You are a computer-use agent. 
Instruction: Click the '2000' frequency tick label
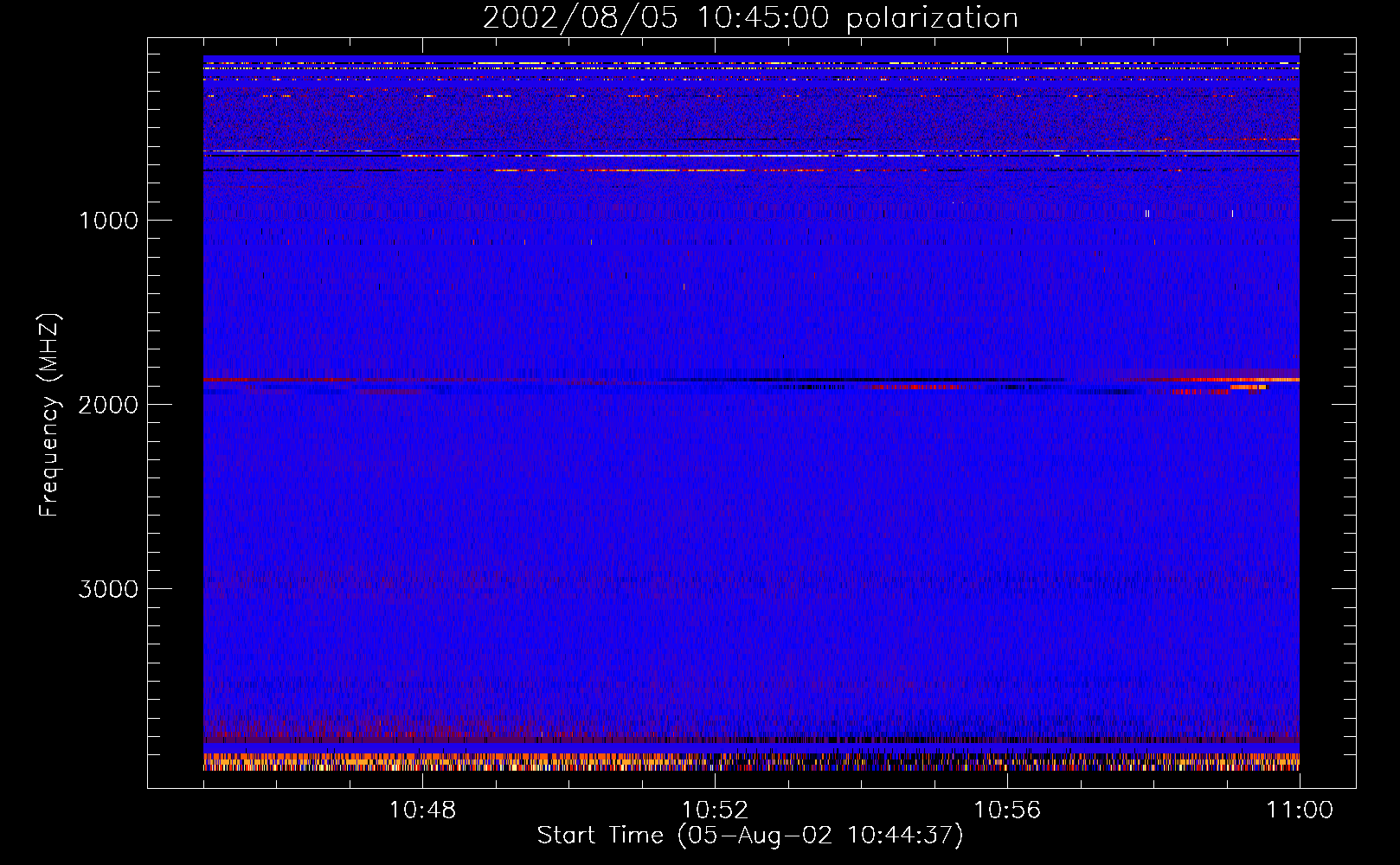click(x=108, y=405)
